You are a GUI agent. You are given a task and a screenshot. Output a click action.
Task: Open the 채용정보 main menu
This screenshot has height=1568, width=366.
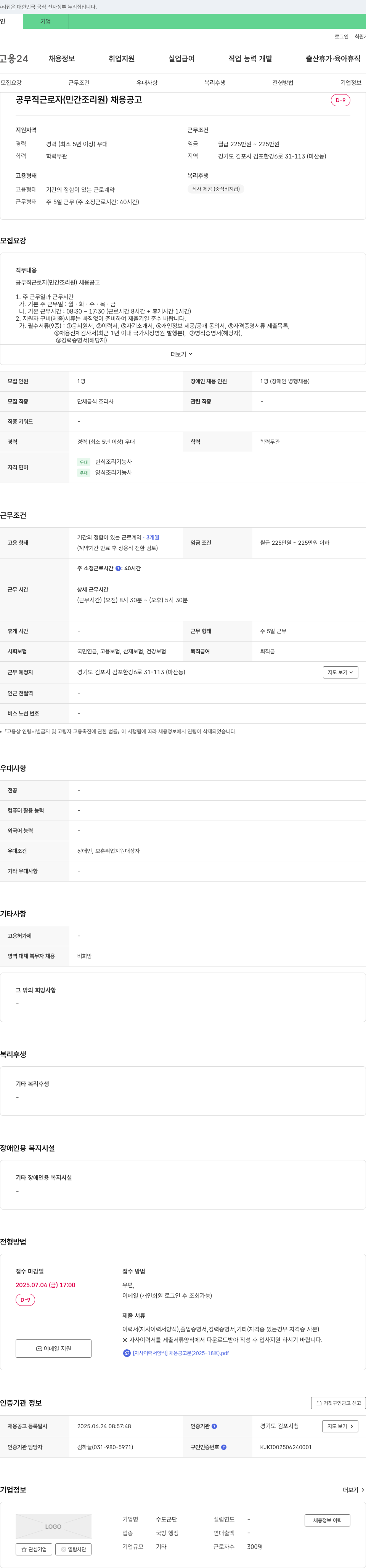coord(61,58)
